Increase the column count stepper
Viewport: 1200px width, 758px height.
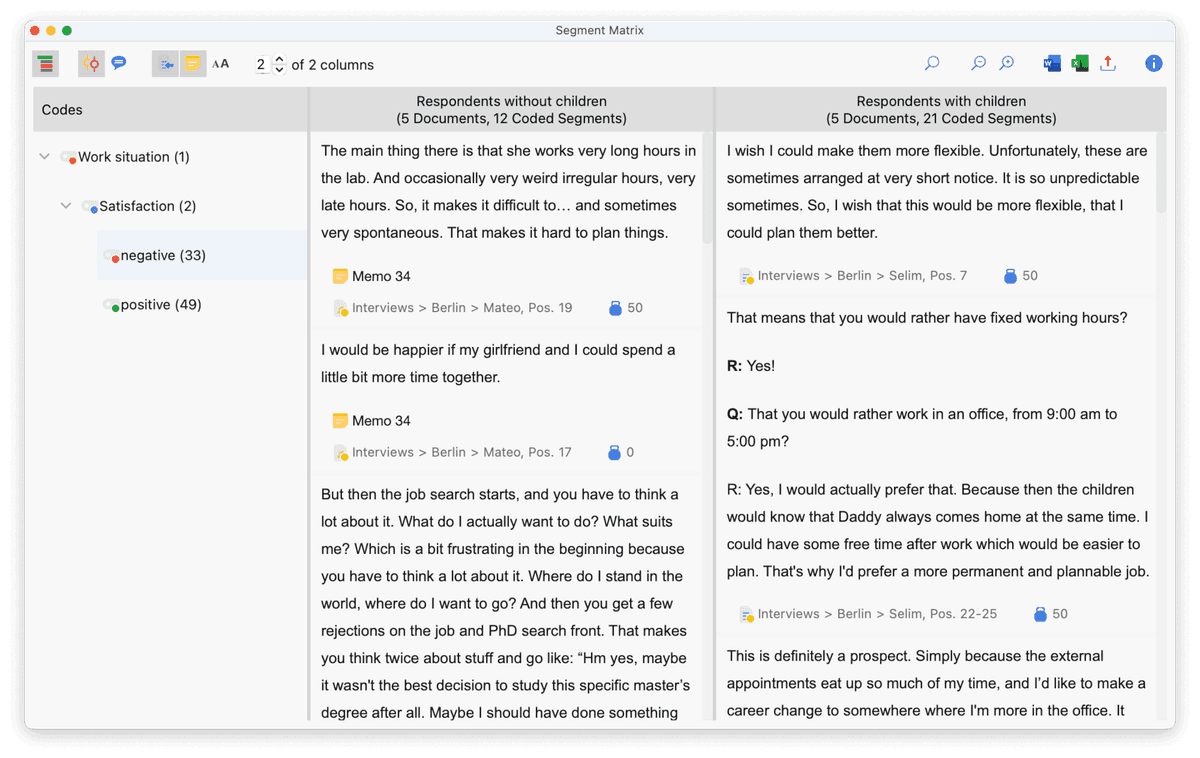[279, 59]
